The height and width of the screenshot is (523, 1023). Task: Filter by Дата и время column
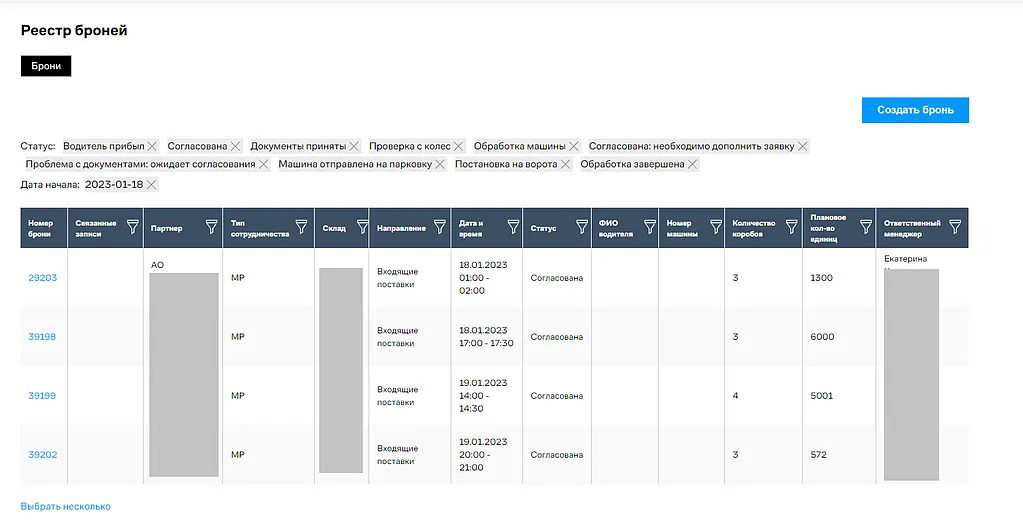click(513, 228)
